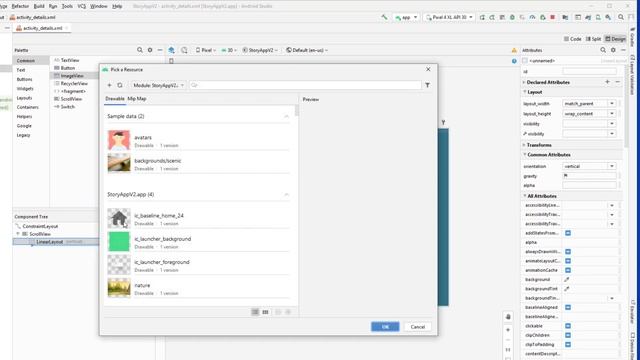This screenshot has height=360, width=640.
Task: Select ic_launcher_foreground drawable
Action: tap(198, 265)
